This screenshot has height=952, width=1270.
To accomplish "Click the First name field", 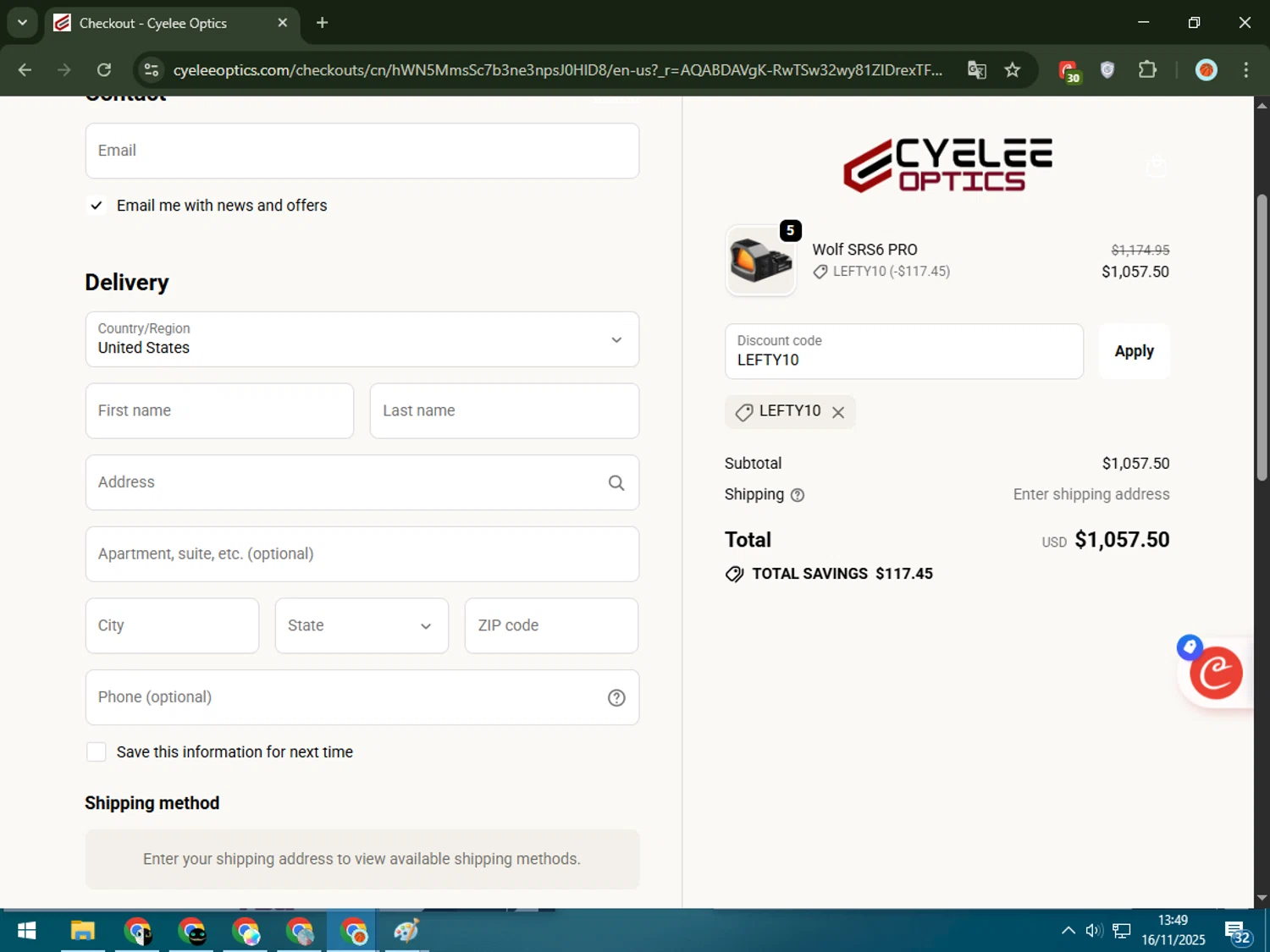I will 219,411.
